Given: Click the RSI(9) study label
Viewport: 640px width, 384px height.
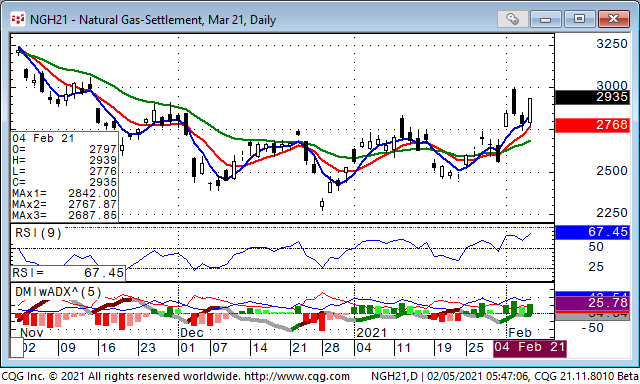Looking at the screenshot, I should coord(38,233).
